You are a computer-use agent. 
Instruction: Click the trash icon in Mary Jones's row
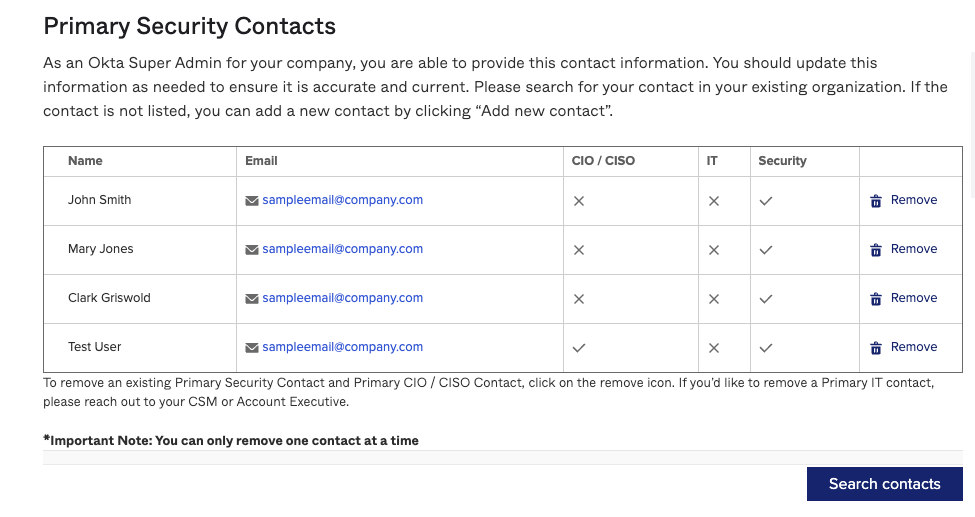point(876,250)
